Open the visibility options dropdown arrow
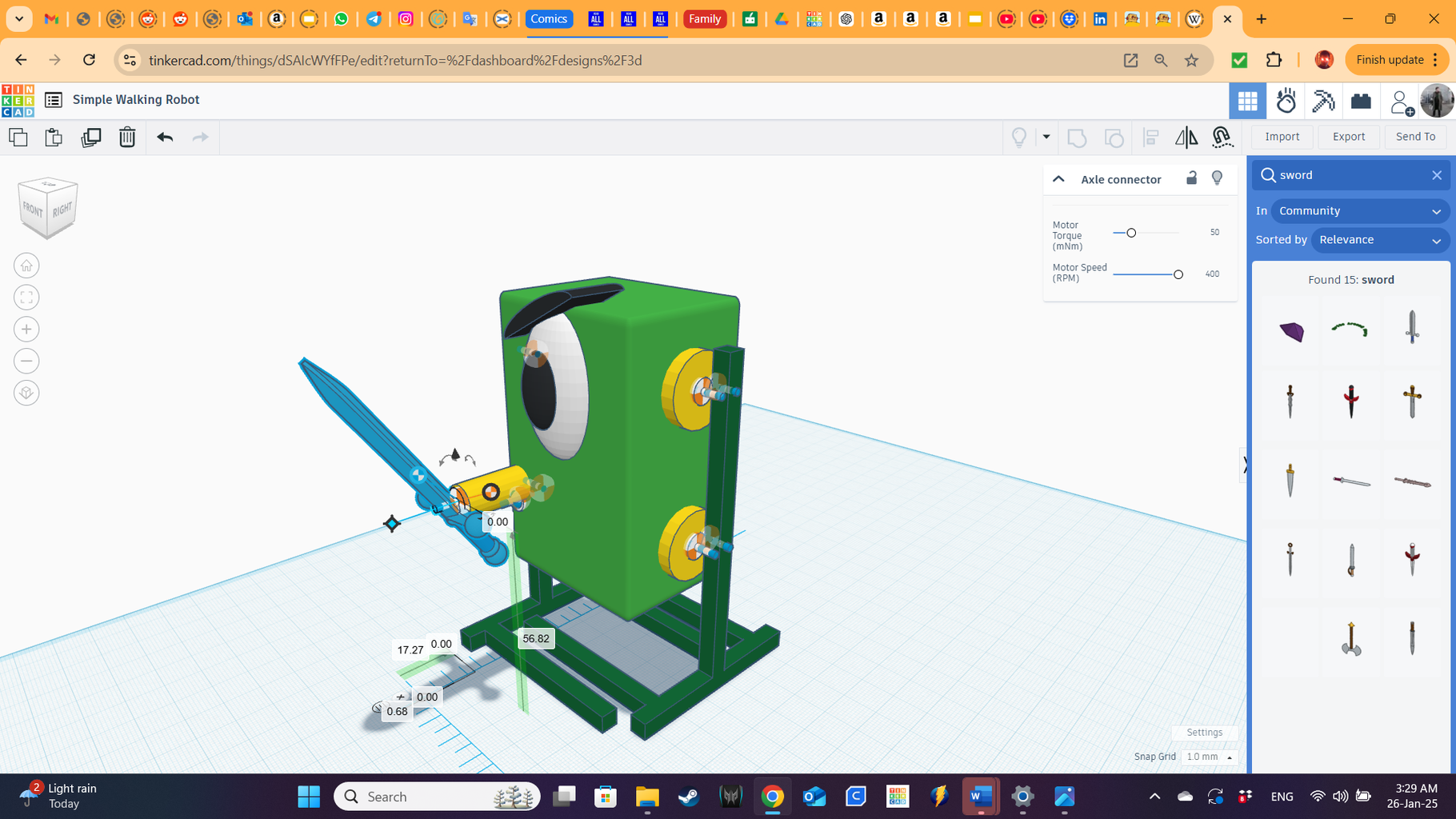The height and width of the screenshot is (819, 1456). click(x=1046, y=137)
